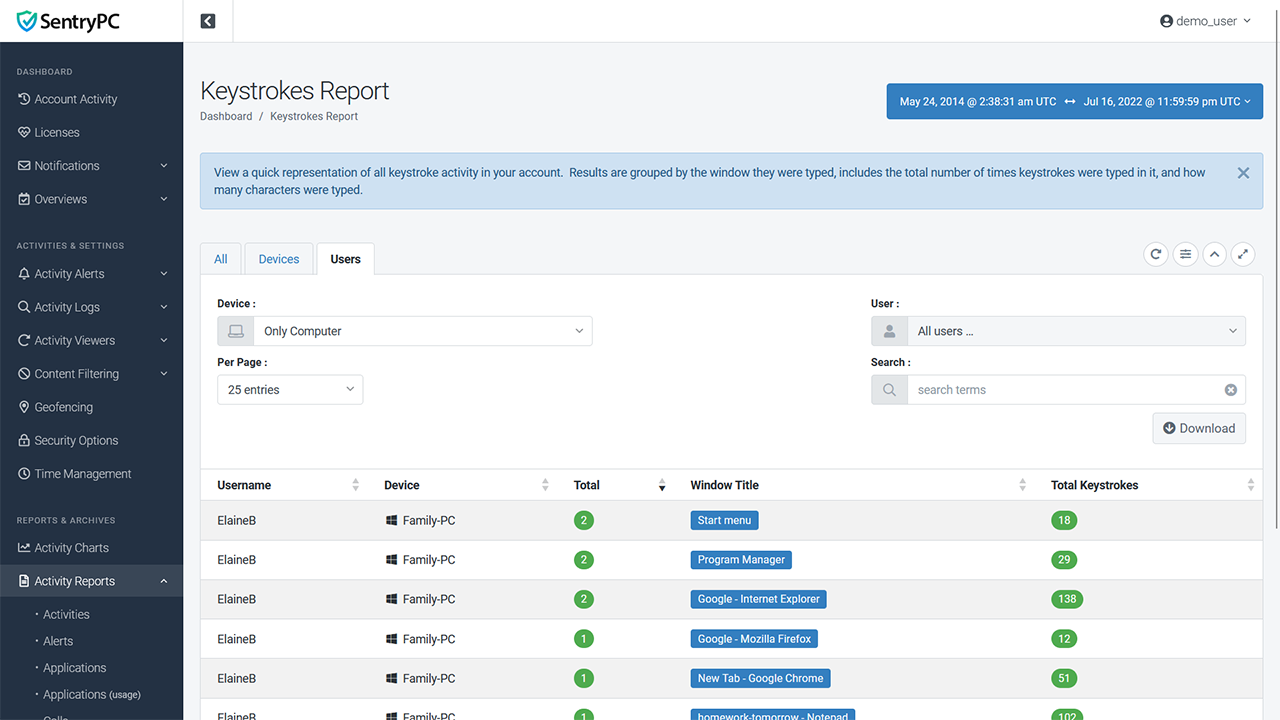The image size is (1280, 720).
Task: Click the New Tab - Google Chrome tag
Action: pos(760,678)
